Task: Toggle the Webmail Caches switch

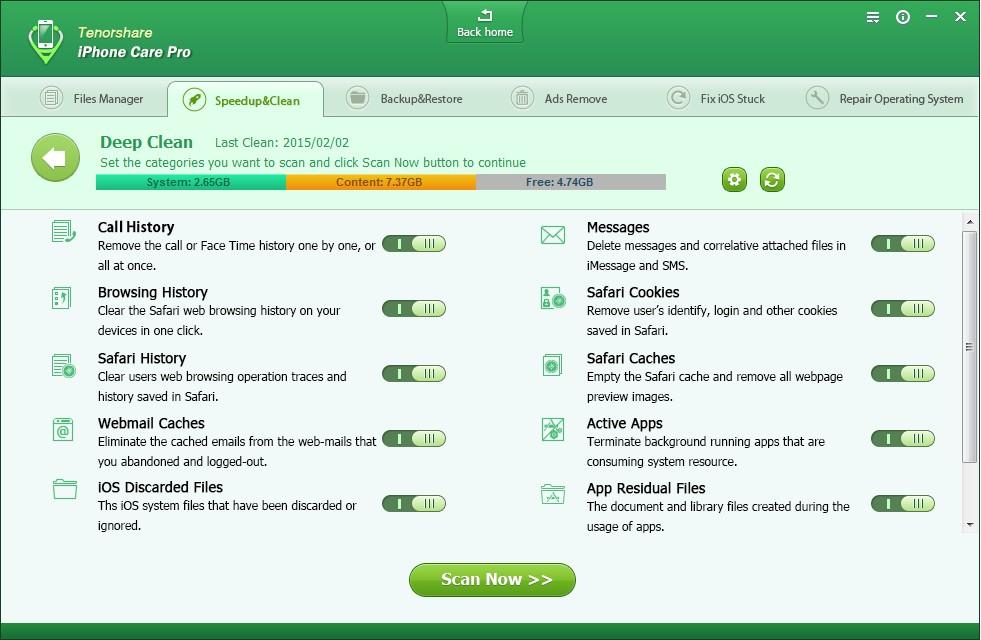Action: pyautogui.click(x=414, y=439)
